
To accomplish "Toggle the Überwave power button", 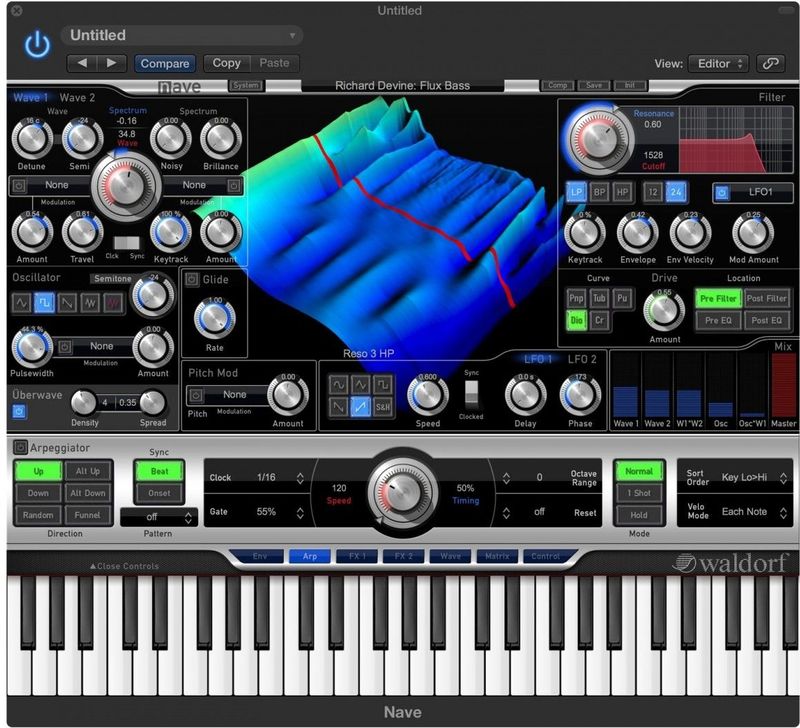I will click(19, 411).
